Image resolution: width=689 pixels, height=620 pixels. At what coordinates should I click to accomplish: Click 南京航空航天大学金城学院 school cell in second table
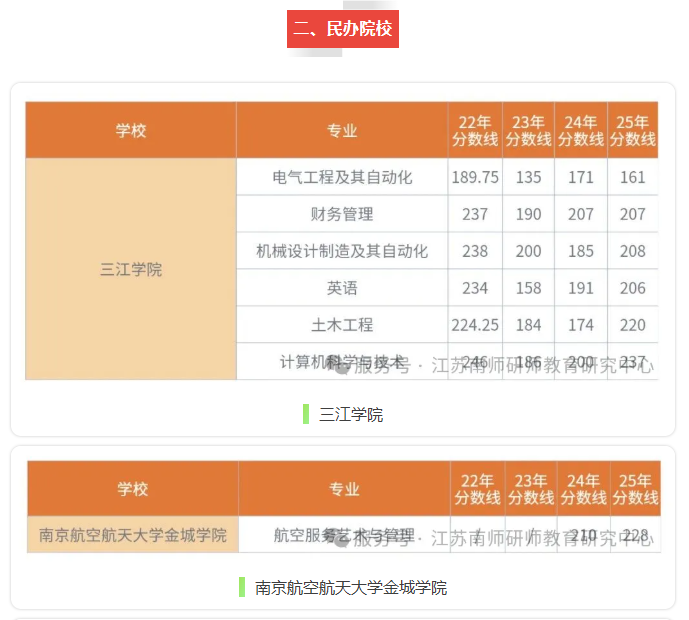[x=133, y=535]
